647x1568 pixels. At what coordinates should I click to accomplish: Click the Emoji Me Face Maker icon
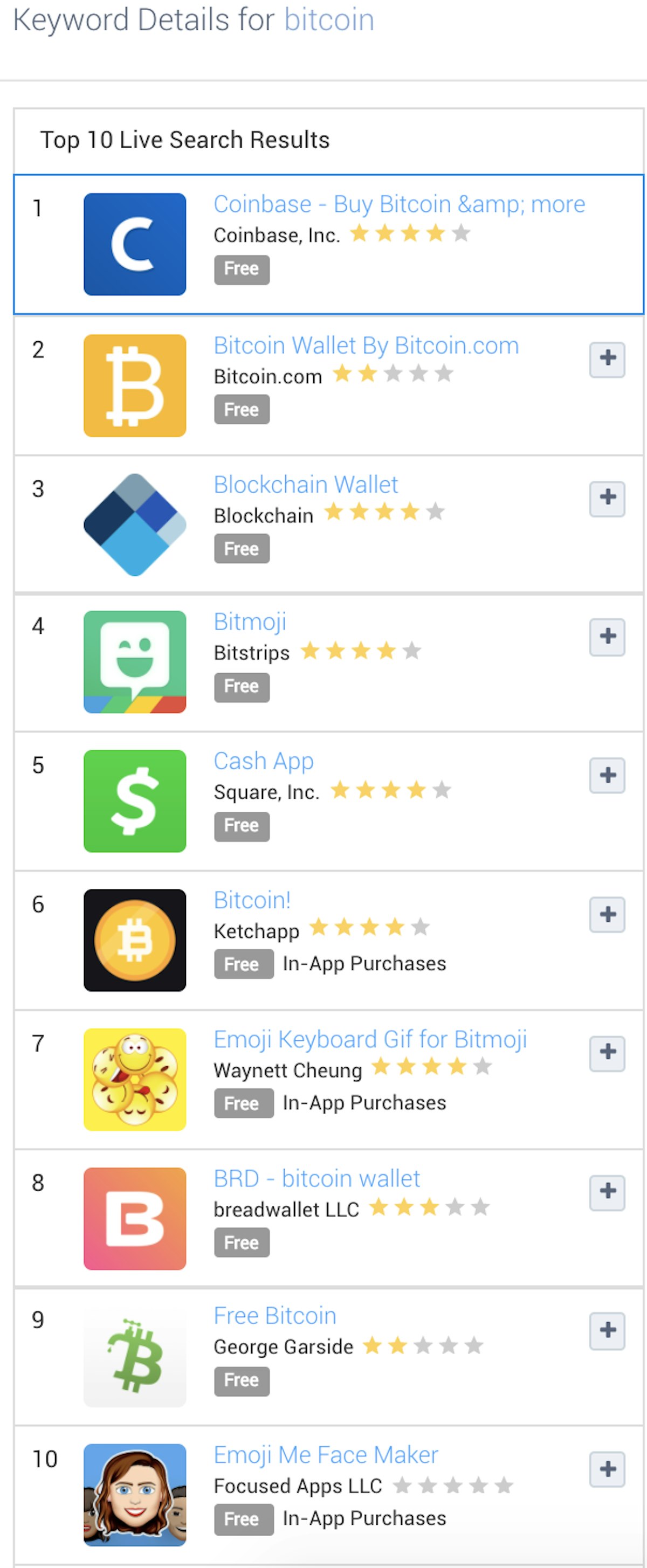tap(134, 1495)
